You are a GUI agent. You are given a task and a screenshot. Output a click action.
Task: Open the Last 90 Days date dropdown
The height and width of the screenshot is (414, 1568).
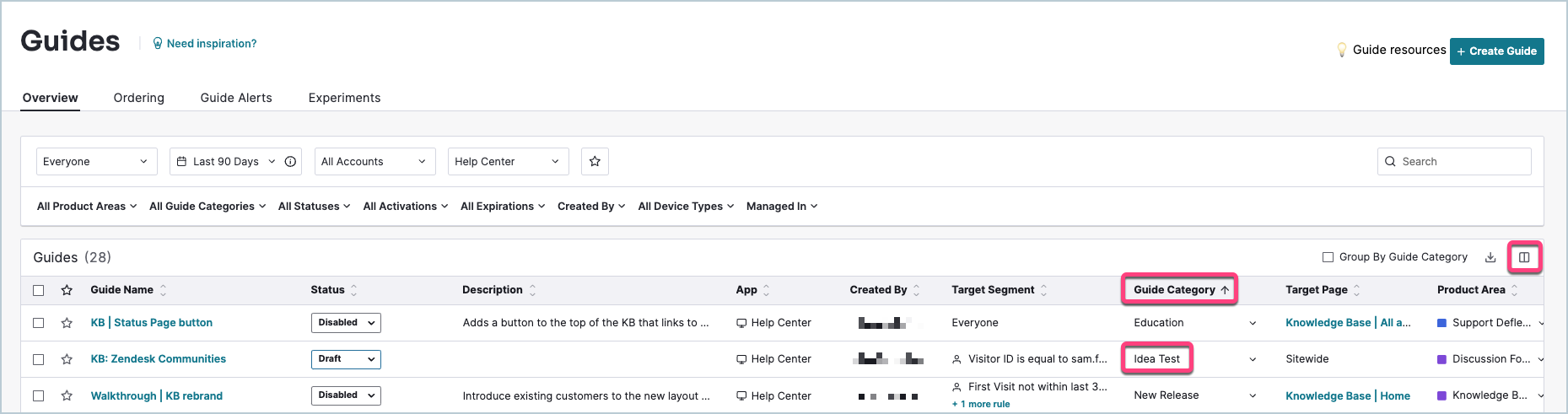pos(236,162)
